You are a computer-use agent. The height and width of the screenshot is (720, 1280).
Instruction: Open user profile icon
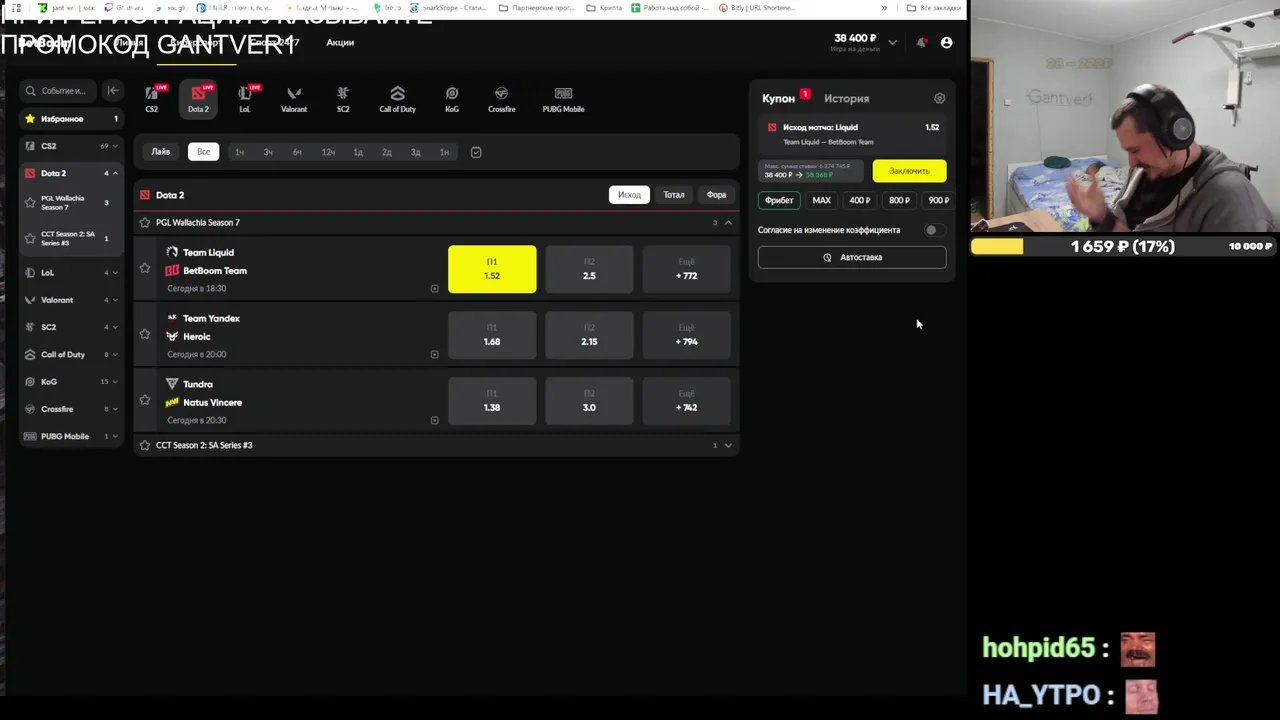(x=946, y=42)
